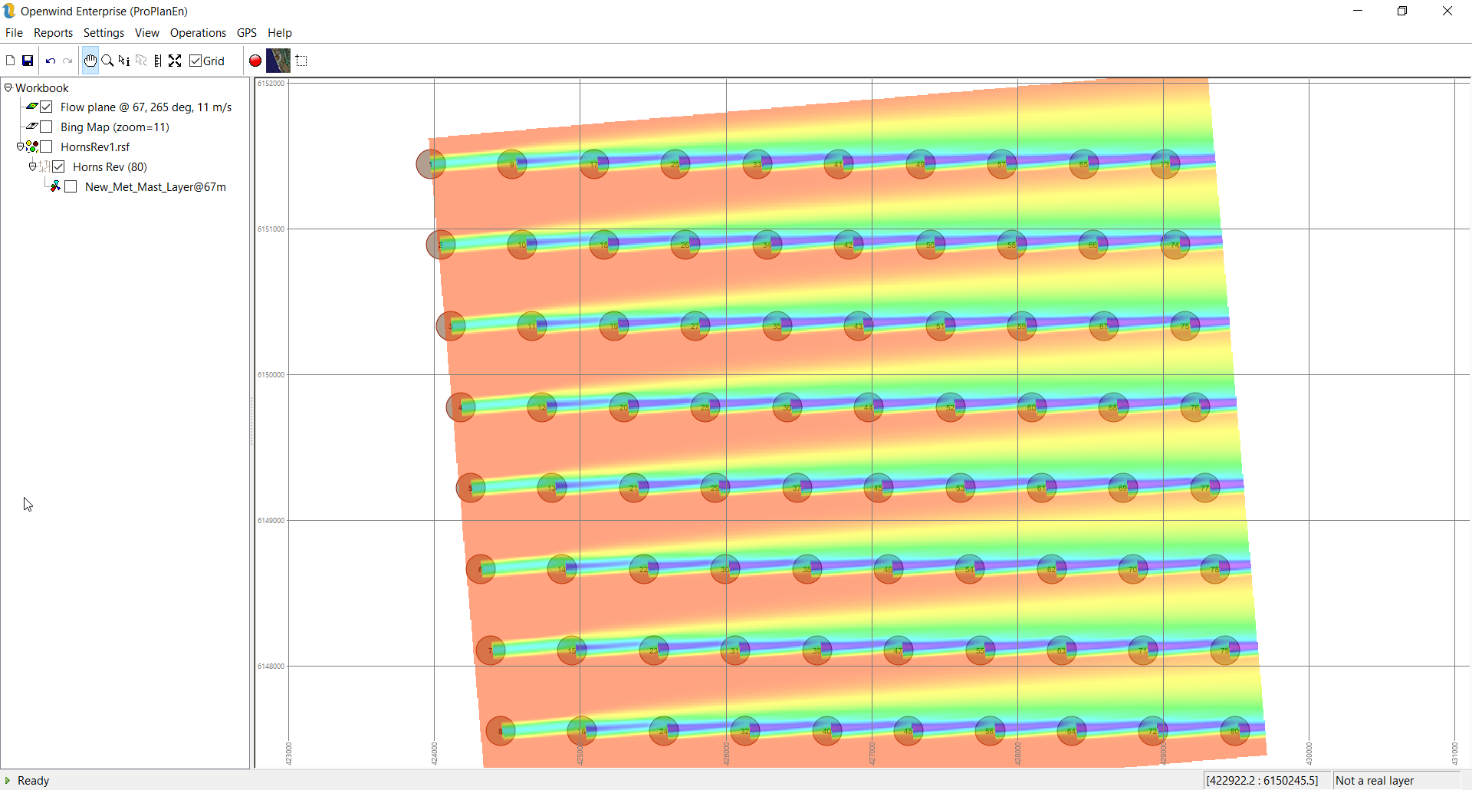1472x790 pixels.
Task: Activate the query info pointer tool
Action: [x=124, y=61]
